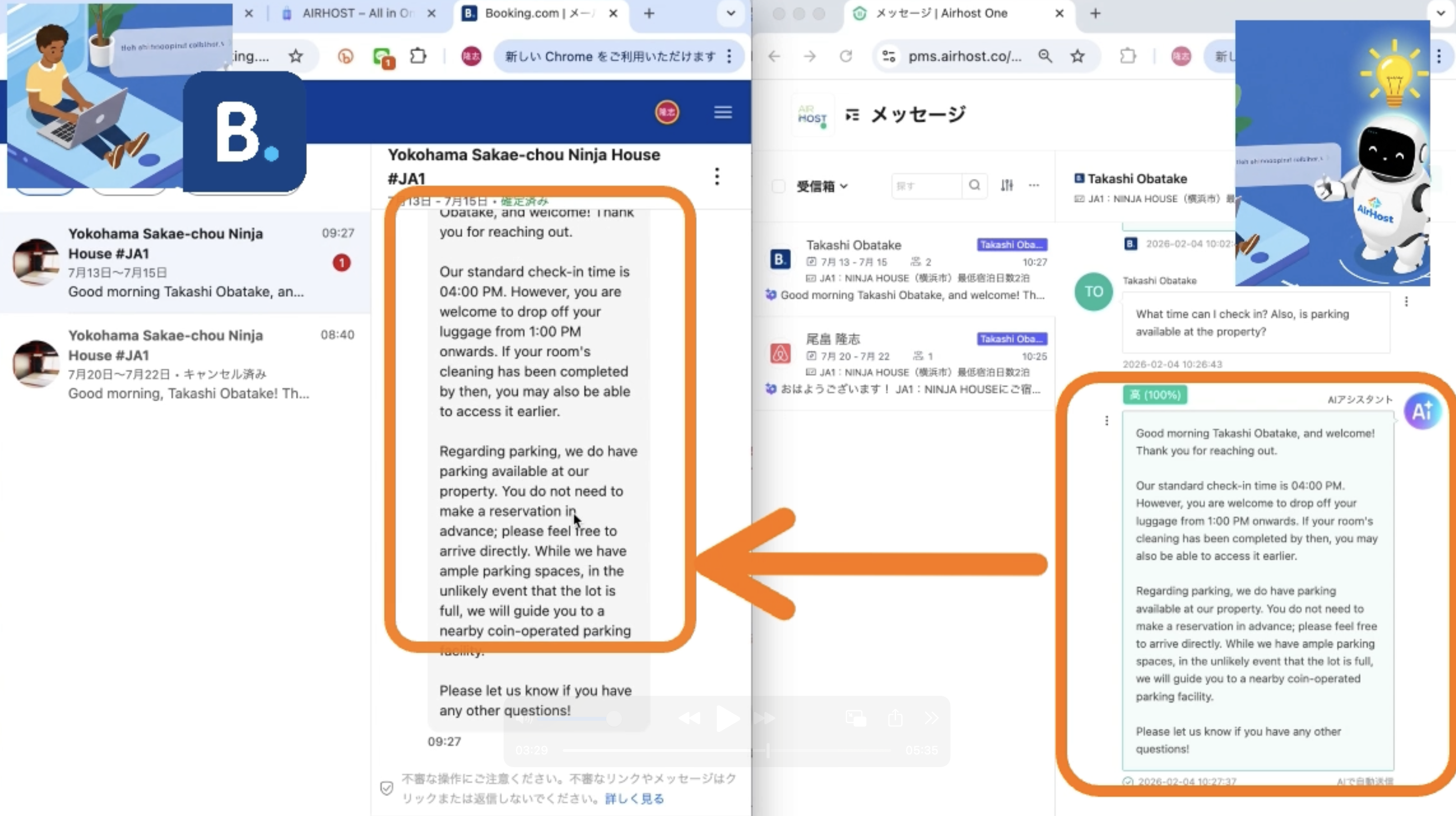The image size is (1456, 816).
Task: Click the 詳しく見る link in the warning notice
Action: coord(634,798)
